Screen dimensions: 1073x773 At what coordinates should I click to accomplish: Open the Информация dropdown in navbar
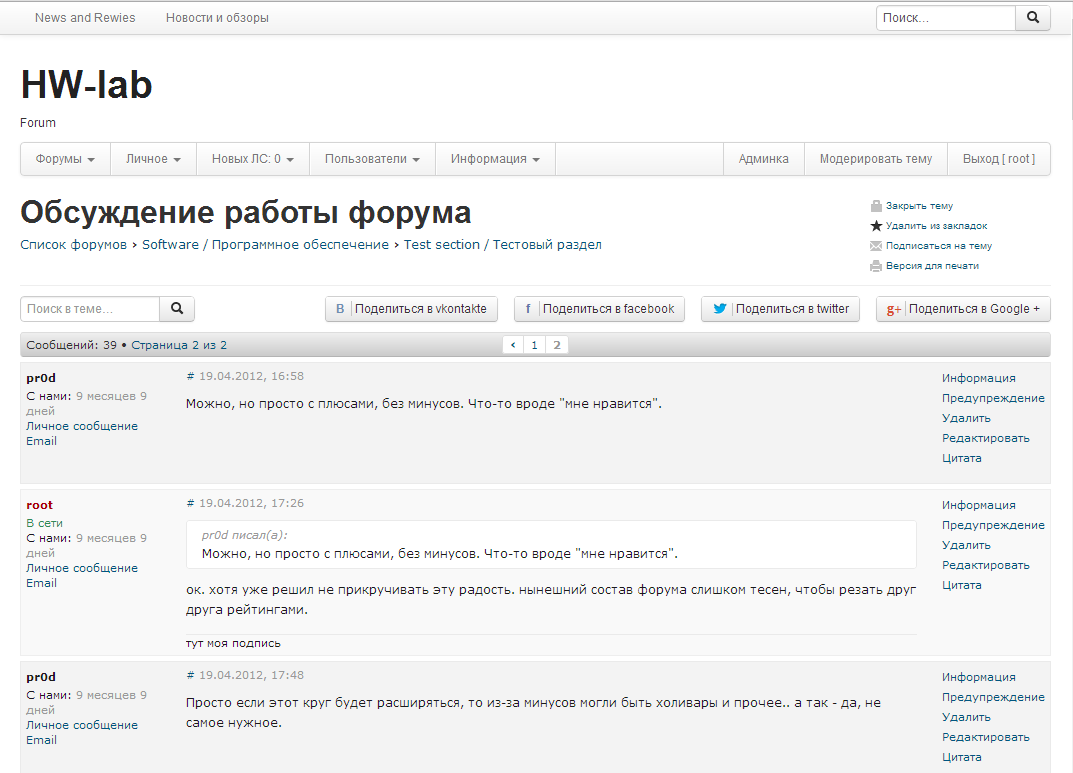coord(495,159)
